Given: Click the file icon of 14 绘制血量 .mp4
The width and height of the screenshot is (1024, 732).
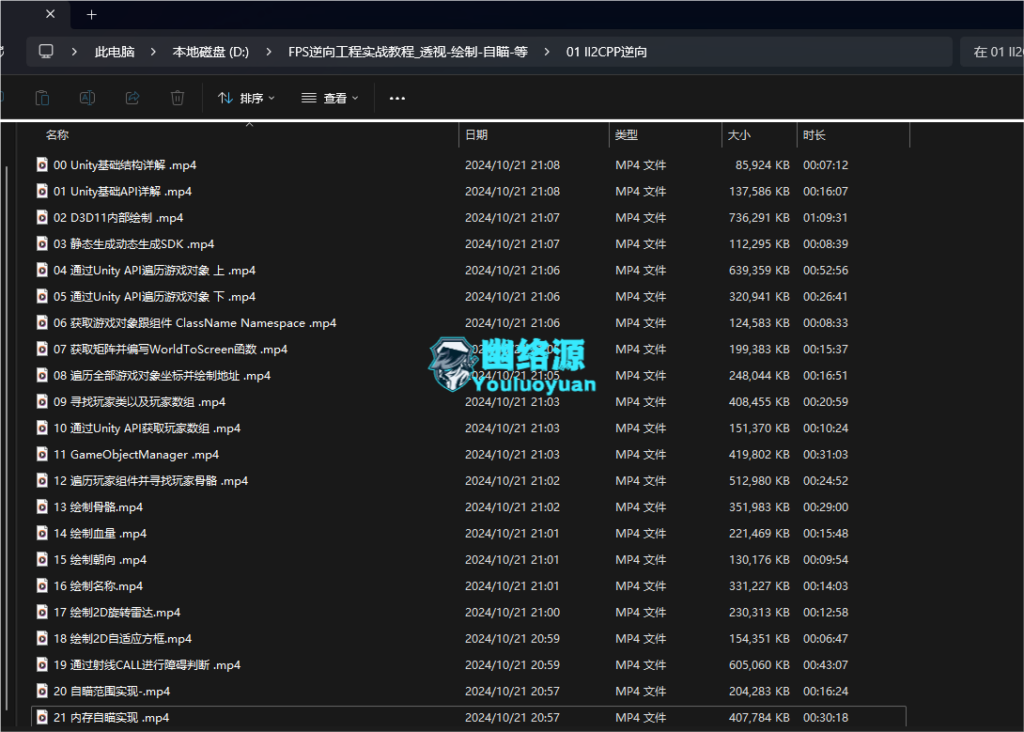Looking at the screenshot, I should click(42, 533).
